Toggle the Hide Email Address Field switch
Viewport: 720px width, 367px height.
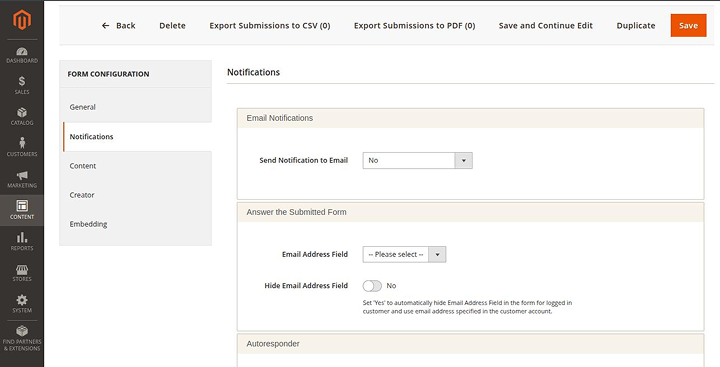point(372,286)
